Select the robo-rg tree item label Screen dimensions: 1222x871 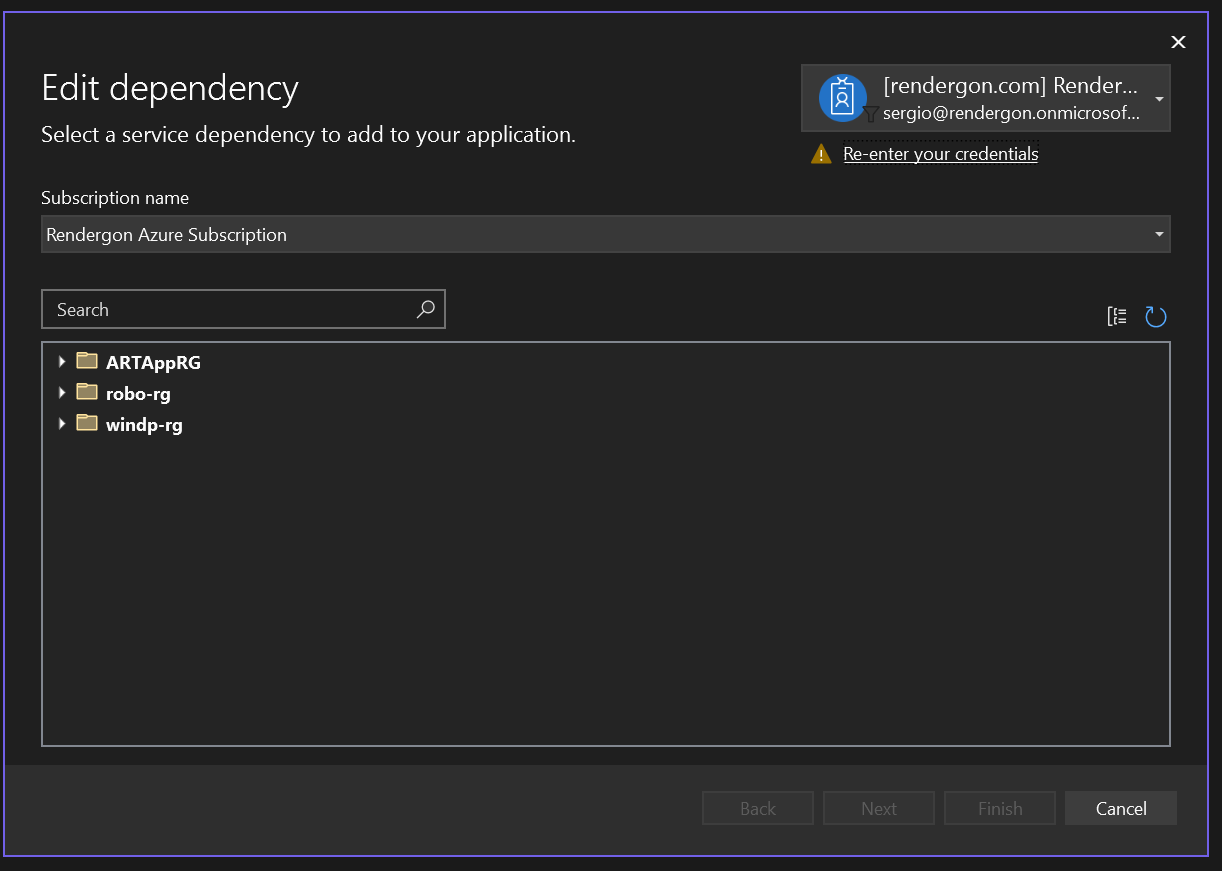click(x=138, y=393)
